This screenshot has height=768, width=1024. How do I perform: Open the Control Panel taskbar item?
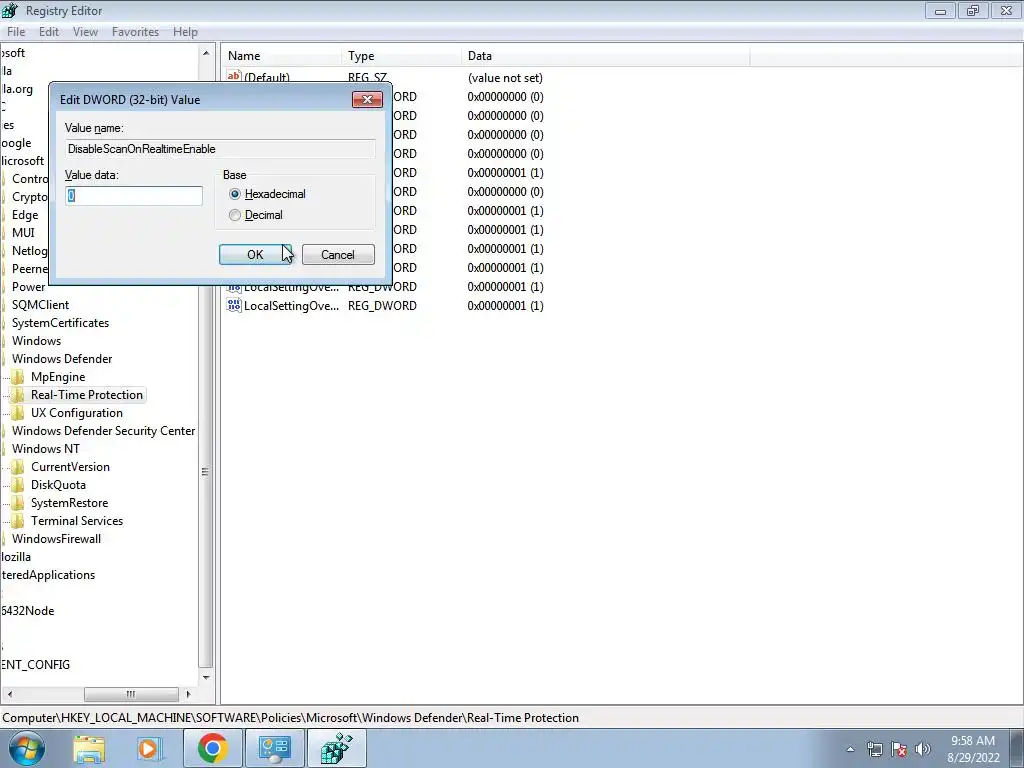[274, 748]
